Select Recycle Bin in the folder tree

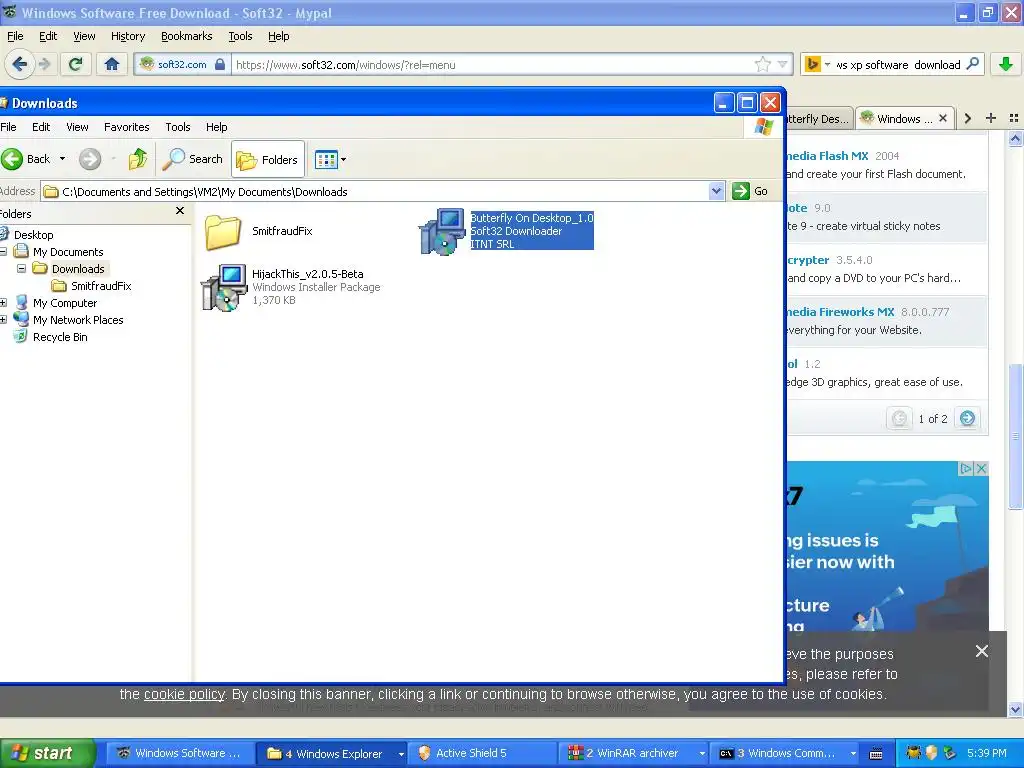[x=60, y=337]
